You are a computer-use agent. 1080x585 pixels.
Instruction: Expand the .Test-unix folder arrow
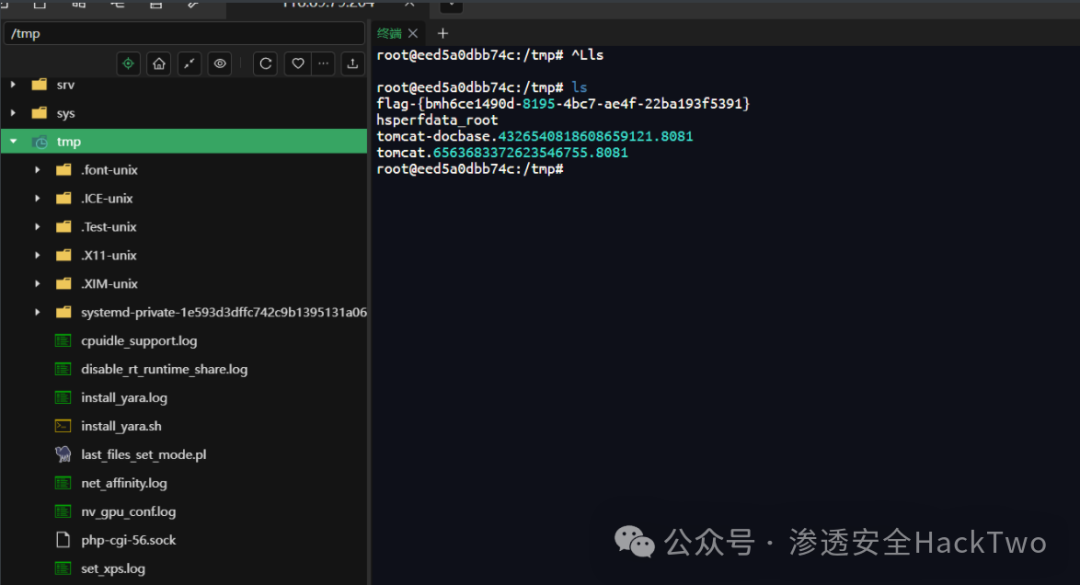coord(37,226)
